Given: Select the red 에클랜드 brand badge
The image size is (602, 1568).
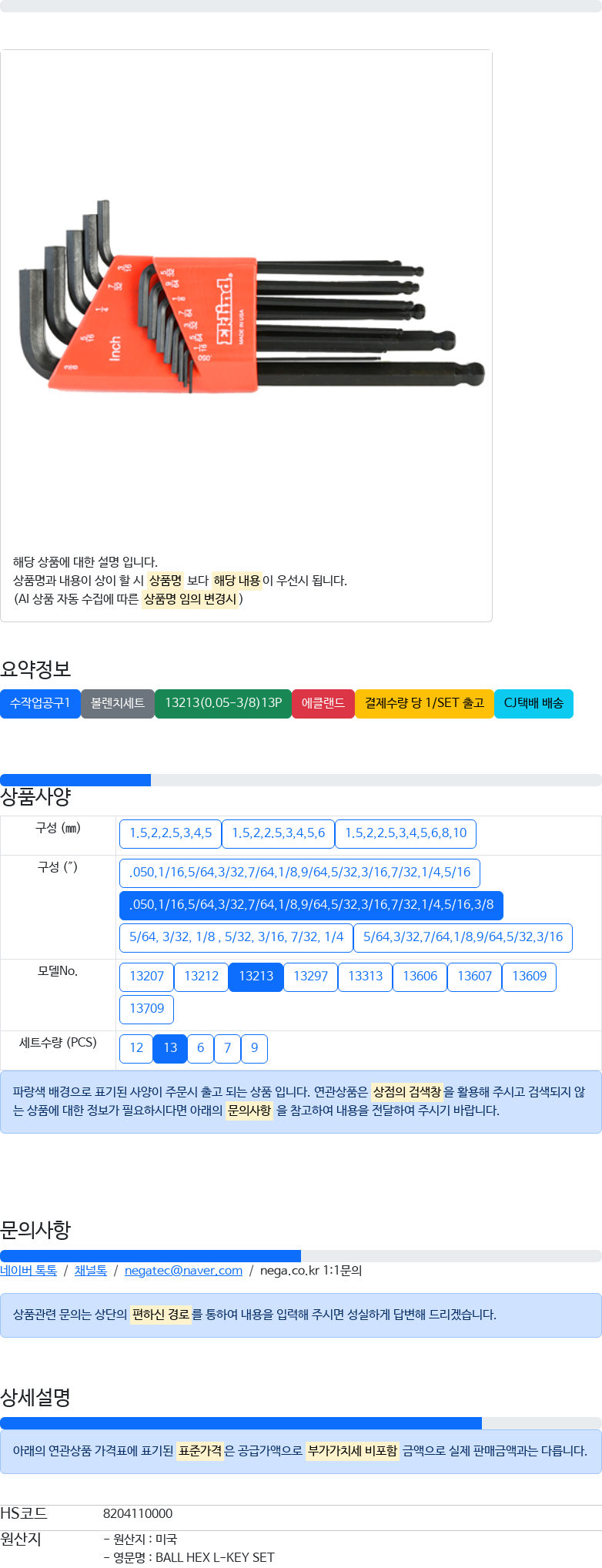Looking at the screenshot, I should (x=323, y=703).
